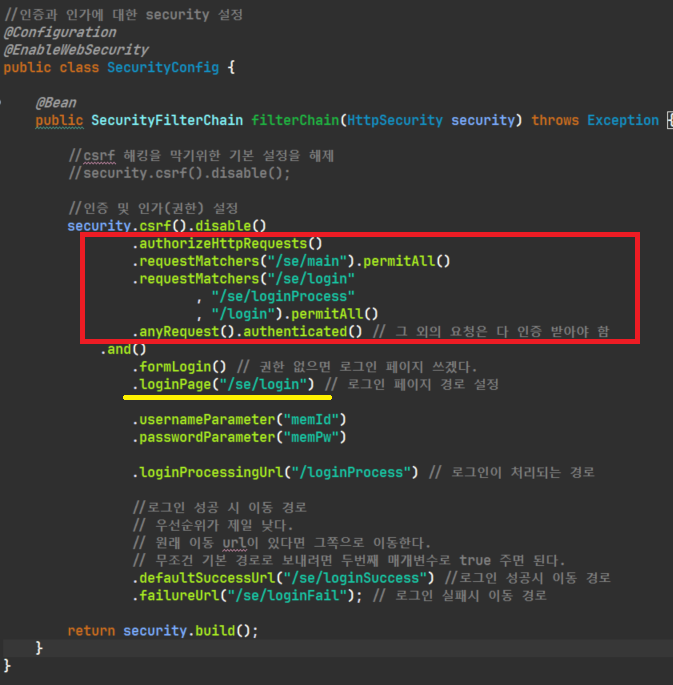Click the SecurityFilterChain return type
Viewport: 673px width, 685px height.
(167, 120)
